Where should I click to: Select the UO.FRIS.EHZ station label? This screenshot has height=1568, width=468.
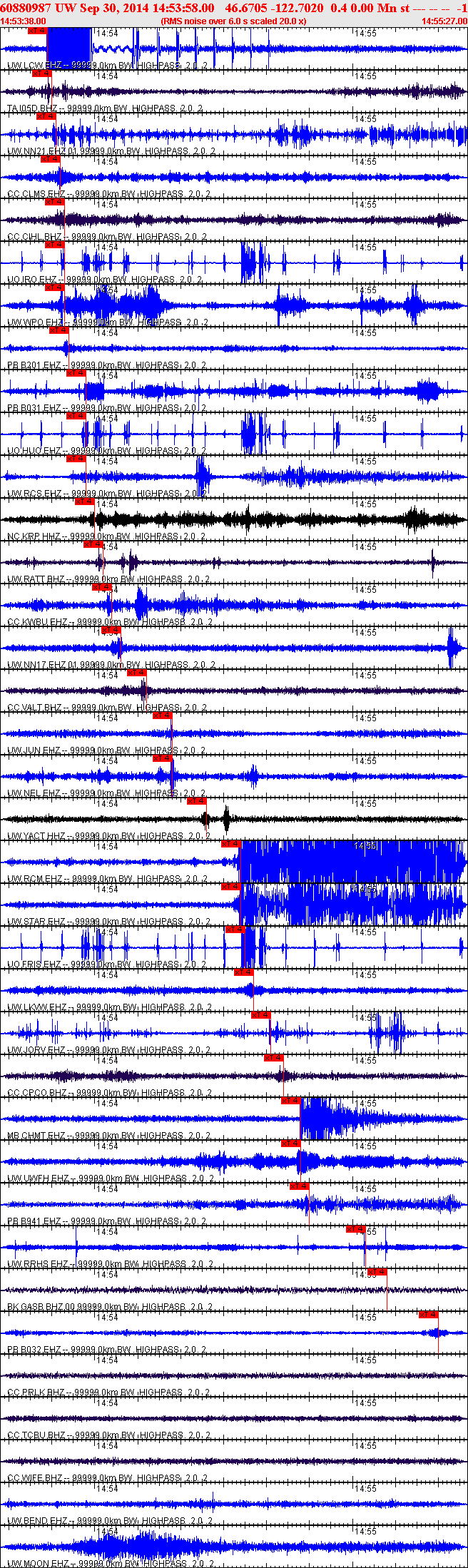pyautogui.click(x=107, y=964)
